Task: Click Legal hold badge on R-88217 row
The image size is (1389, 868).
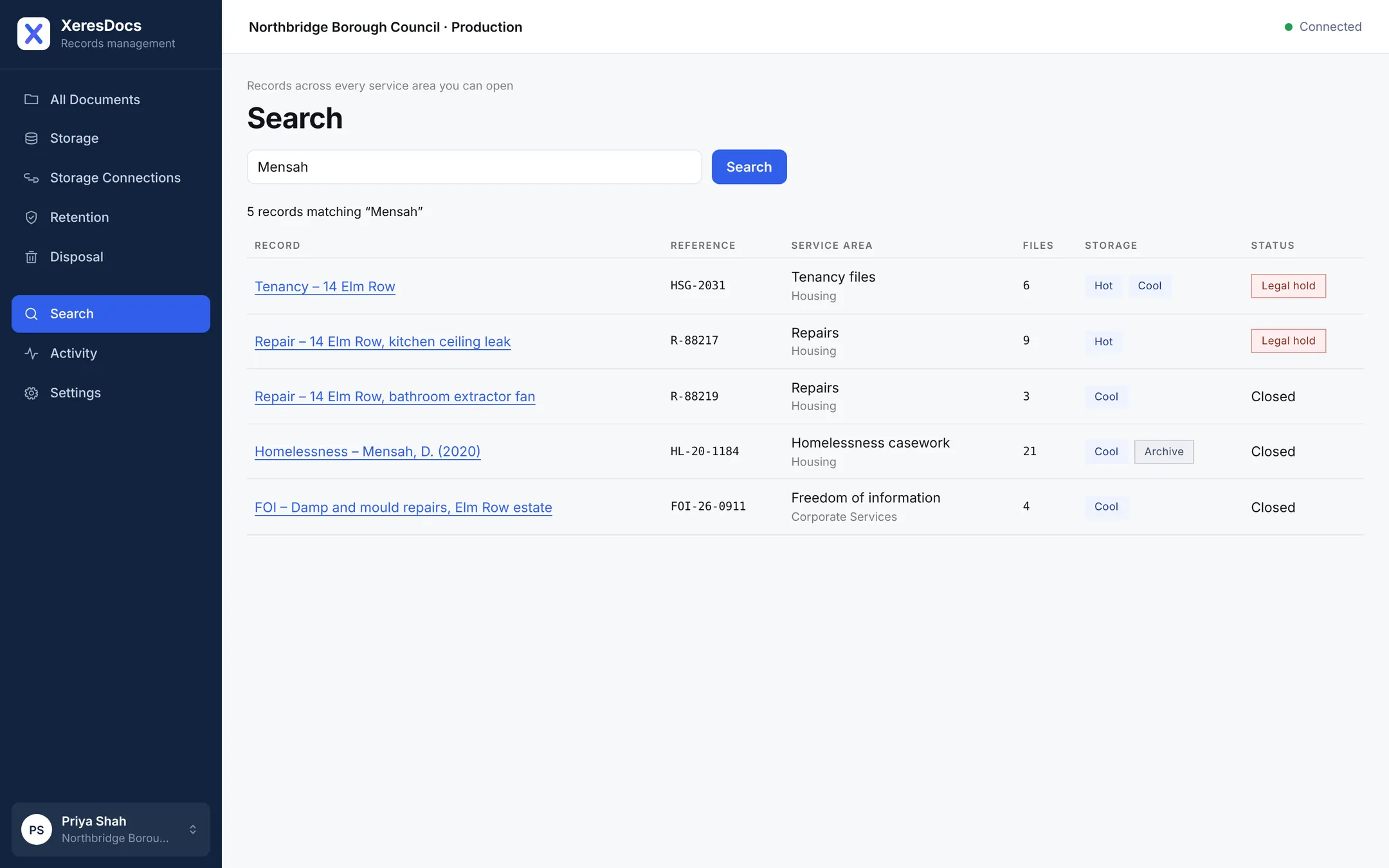Action: point(1288,341)
